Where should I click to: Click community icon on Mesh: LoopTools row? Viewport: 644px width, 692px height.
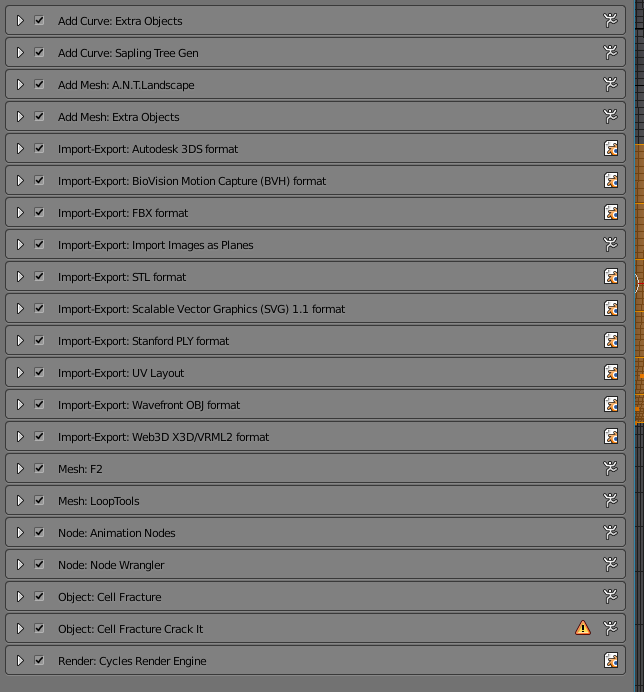[x=610, y=500]
